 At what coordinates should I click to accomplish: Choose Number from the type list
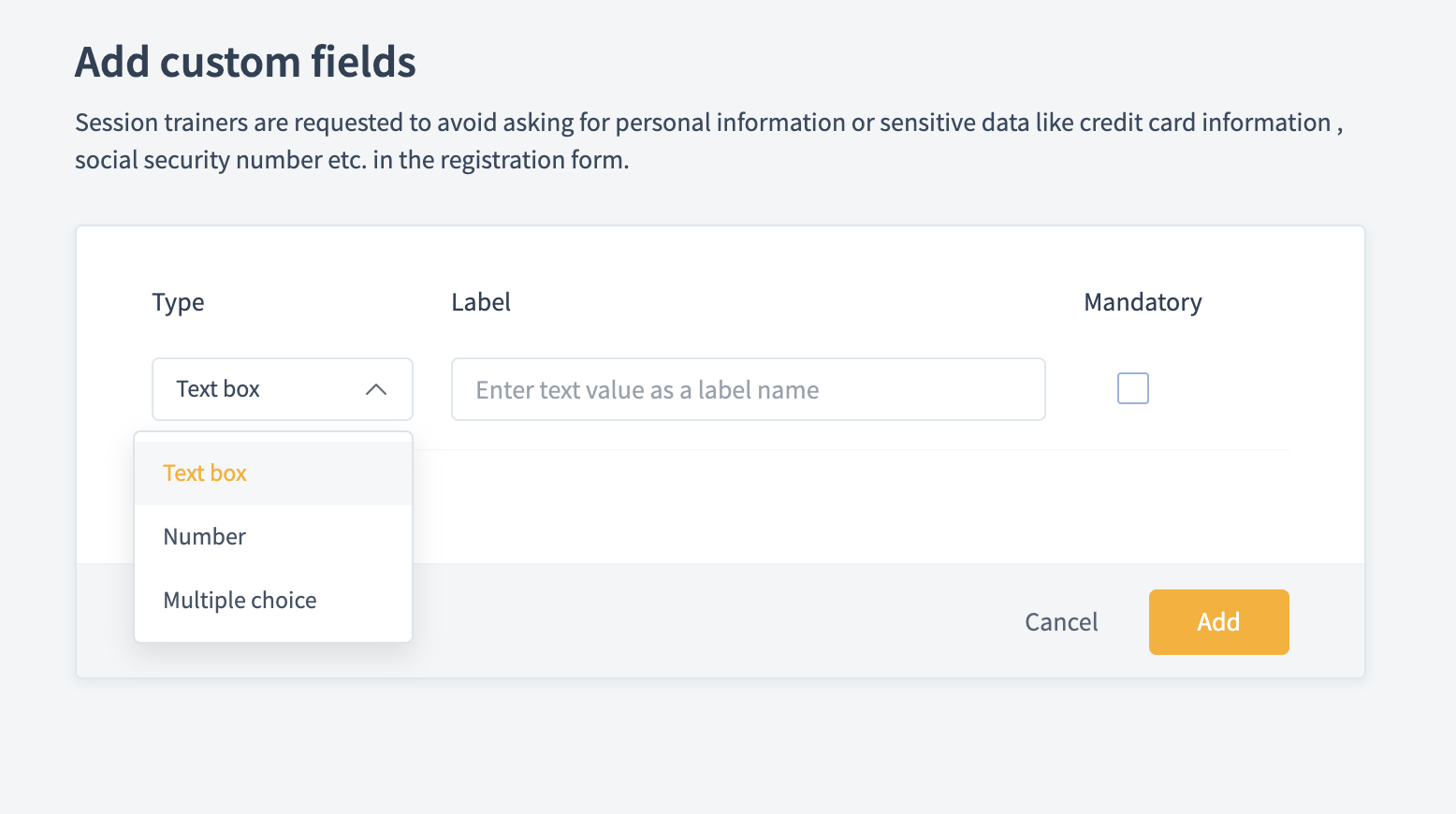coord(205,537)
